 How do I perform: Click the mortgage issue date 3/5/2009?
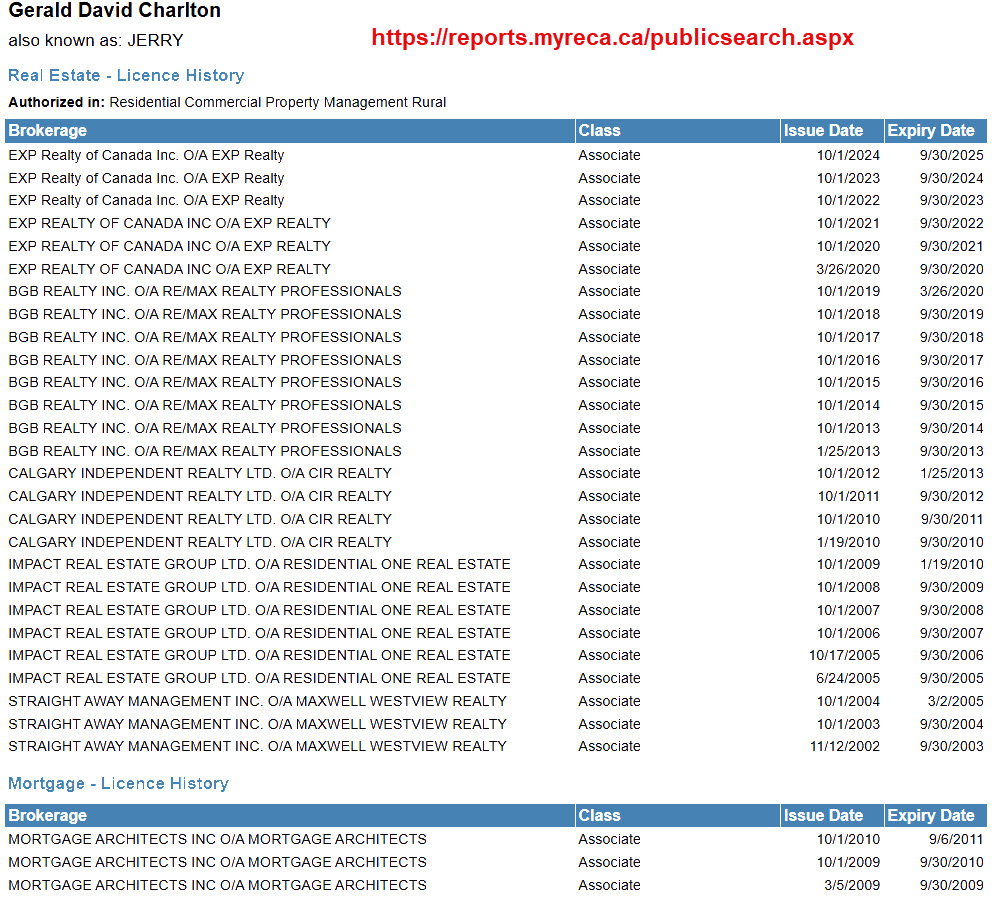pos(852,886)
